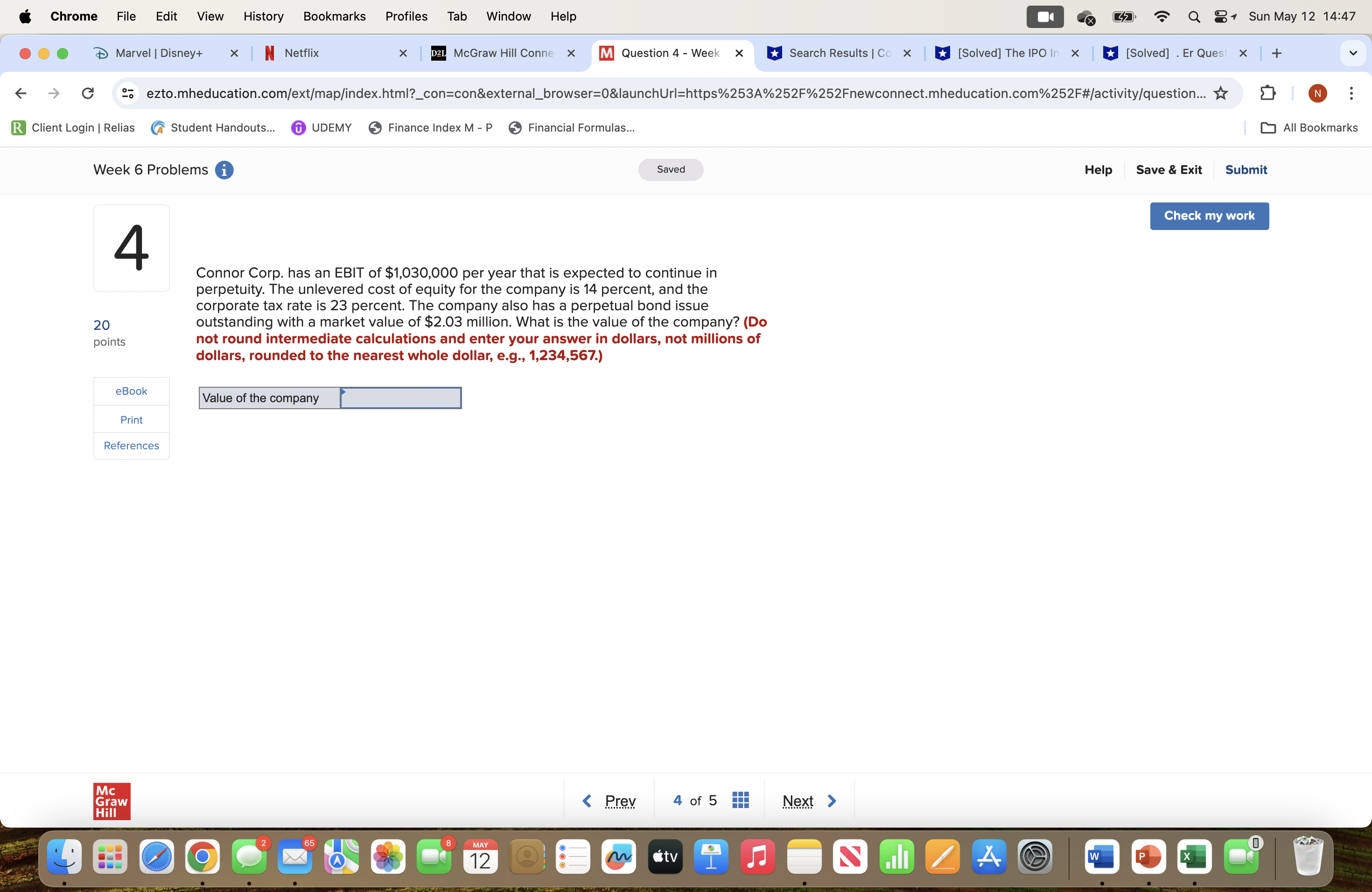Open the Chrome extensions puzzle icon

(x=1267, y=93)
